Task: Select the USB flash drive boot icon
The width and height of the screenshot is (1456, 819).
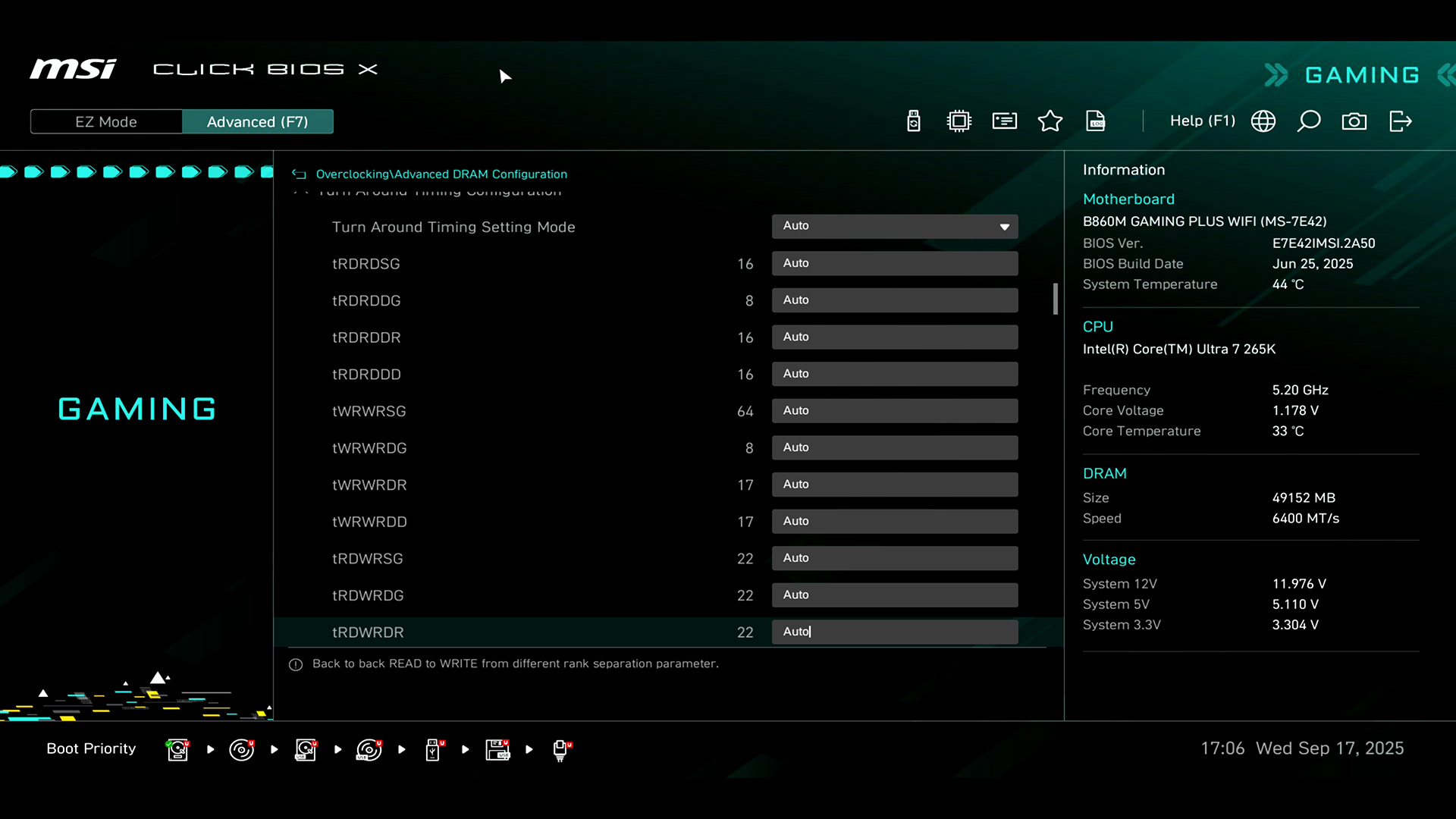Action: (x=433, y=749)
